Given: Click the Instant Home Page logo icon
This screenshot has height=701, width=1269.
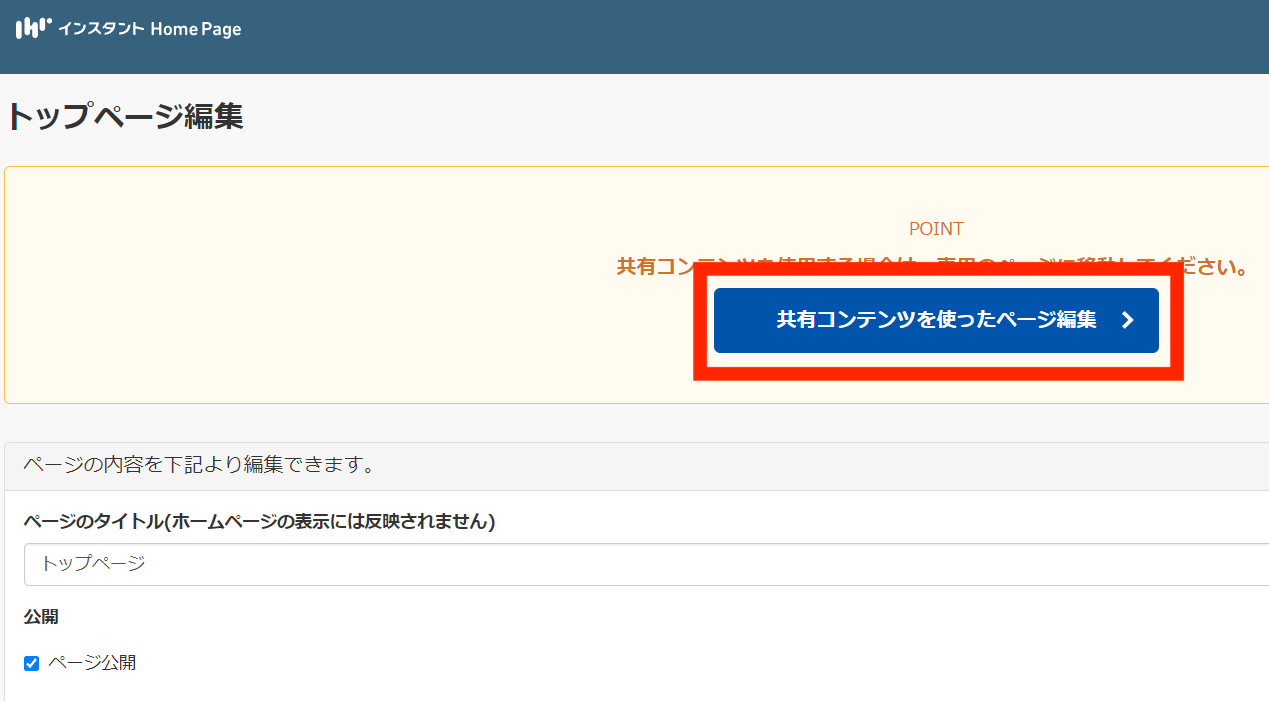Looking at the screenshot, I should click(x=33, y=28).
